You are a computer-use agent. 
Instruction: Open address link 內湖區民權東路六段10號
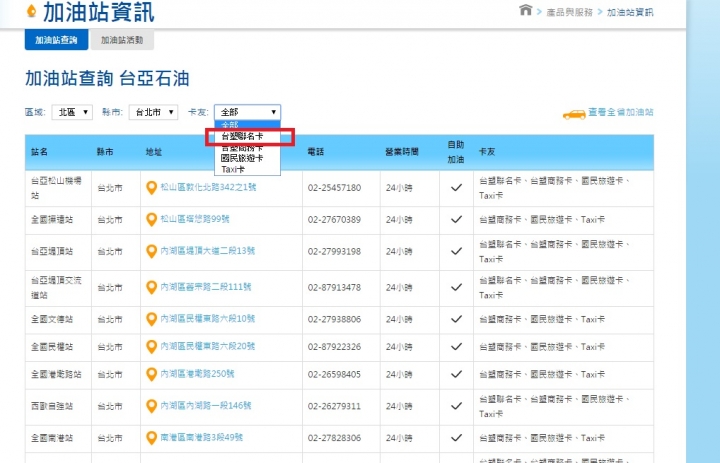click(208, 319)
